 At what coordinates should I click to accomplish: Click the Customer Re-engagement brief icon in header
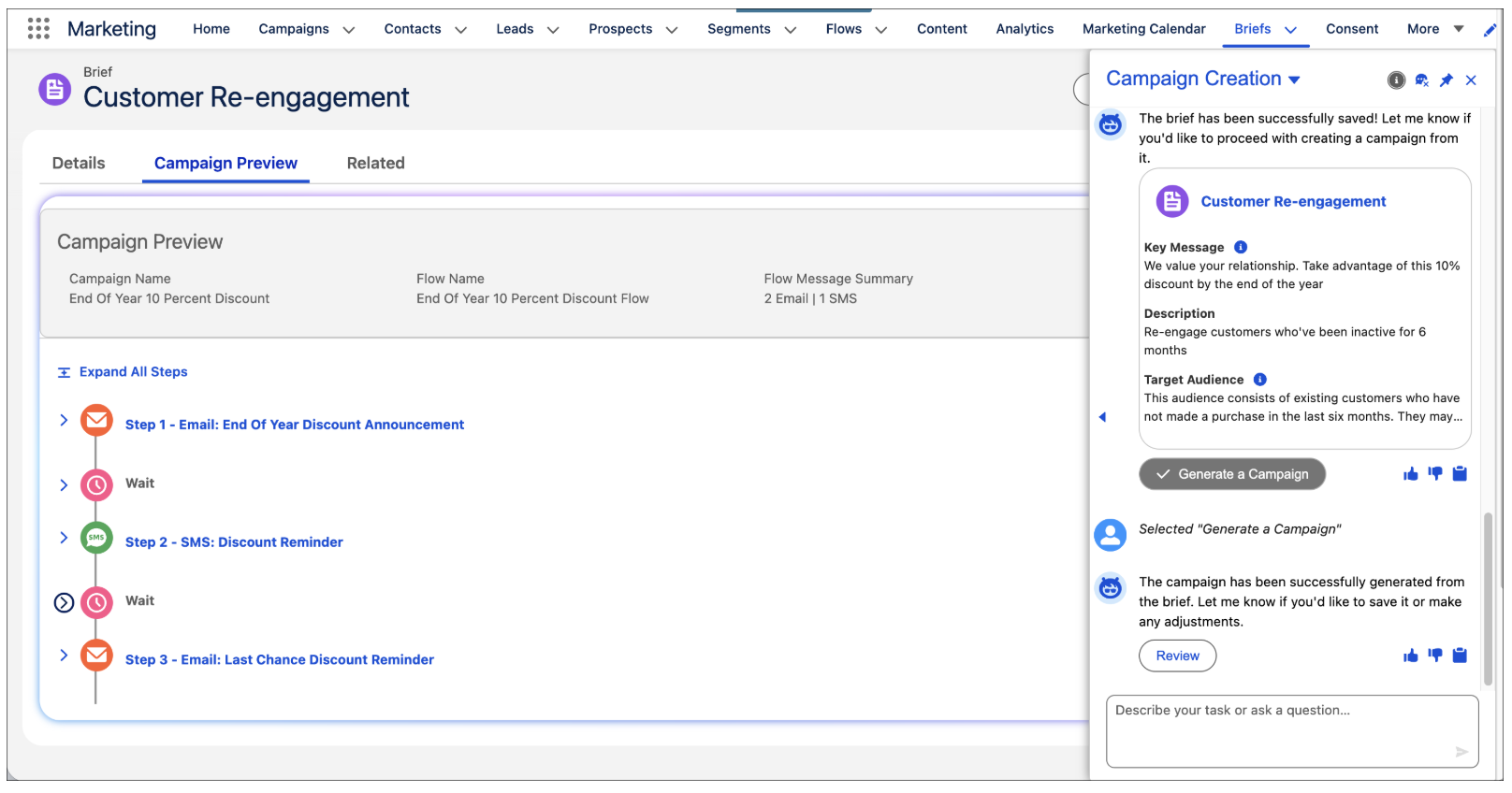pos(54,90)
